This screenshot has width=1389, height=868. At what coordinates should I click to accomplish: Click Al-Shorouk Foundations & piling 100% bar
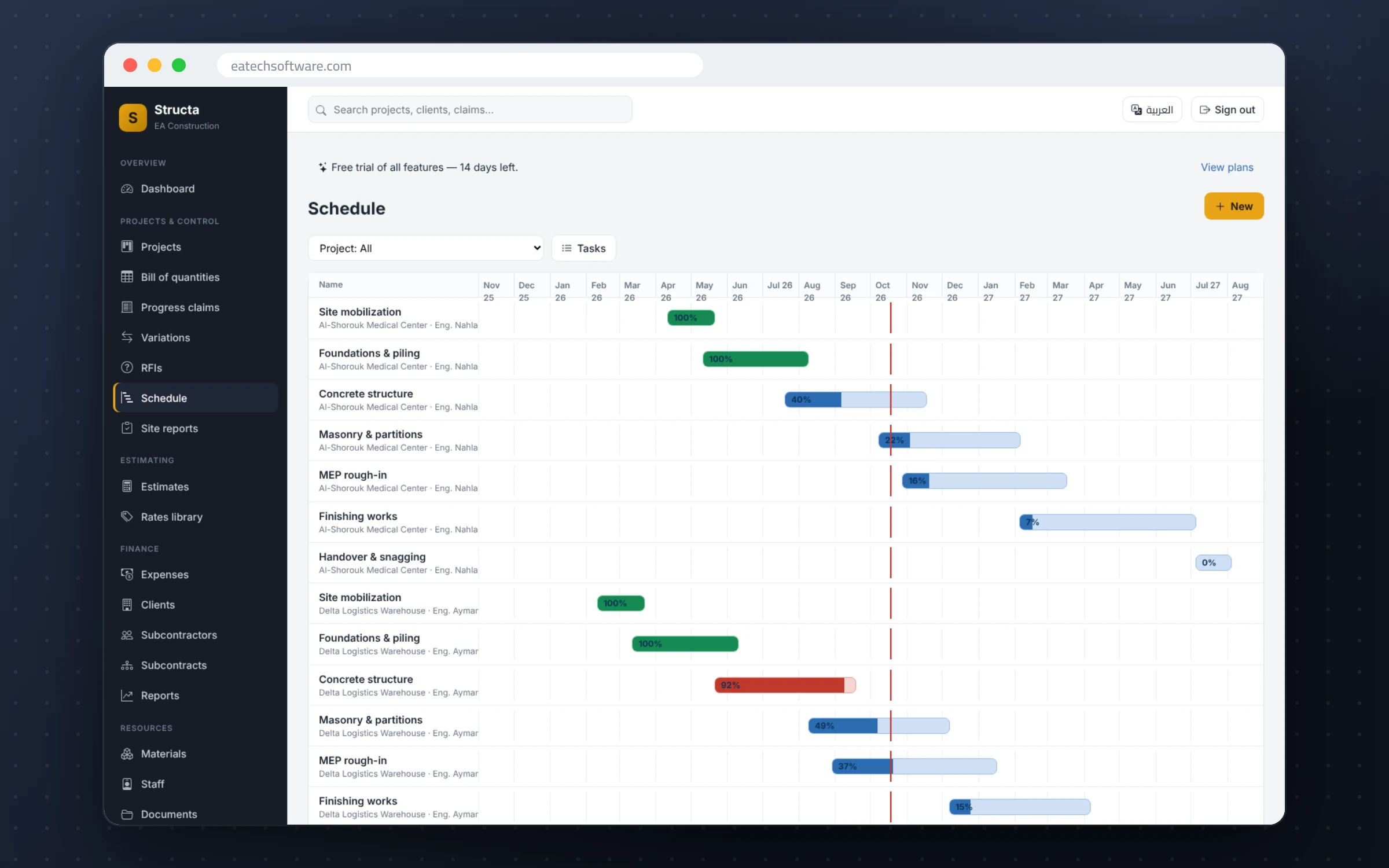point(755,359)
